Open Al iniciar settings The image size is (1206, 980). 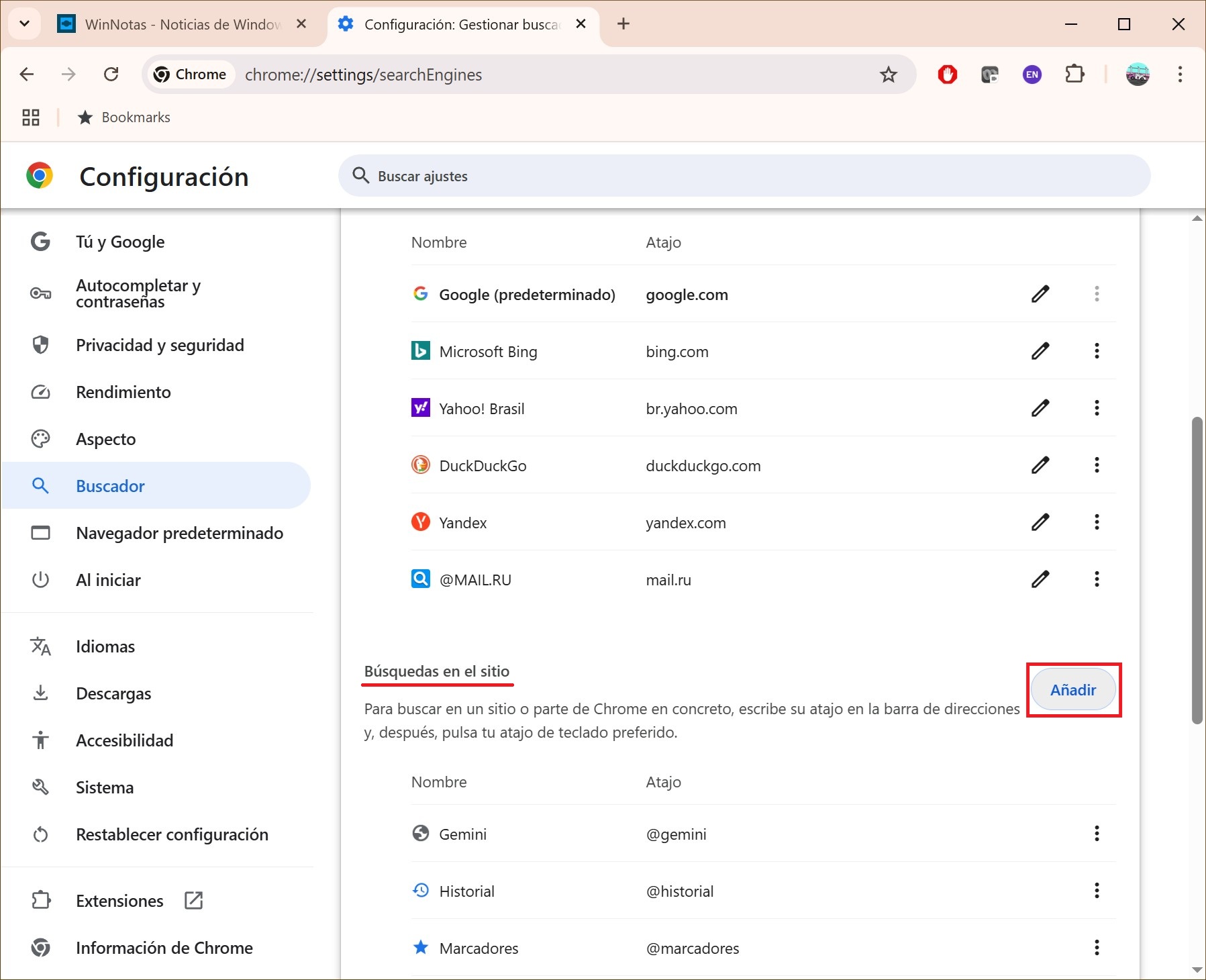pos(157,580)
